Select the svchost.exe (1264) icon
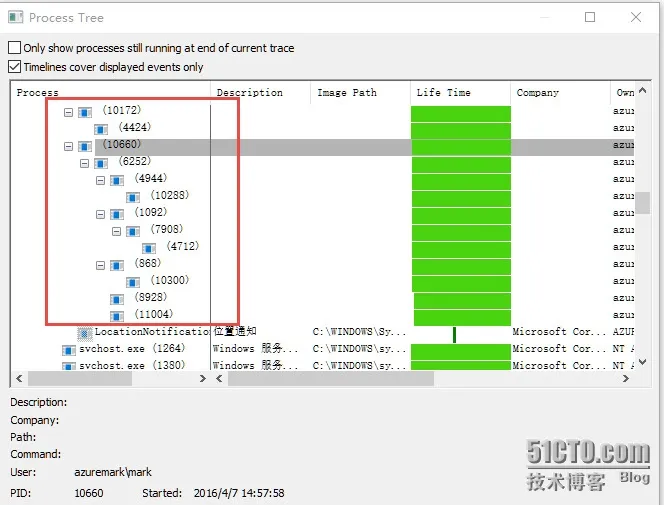The height and width of the screenshot is (505, 664). pos(69,350)
